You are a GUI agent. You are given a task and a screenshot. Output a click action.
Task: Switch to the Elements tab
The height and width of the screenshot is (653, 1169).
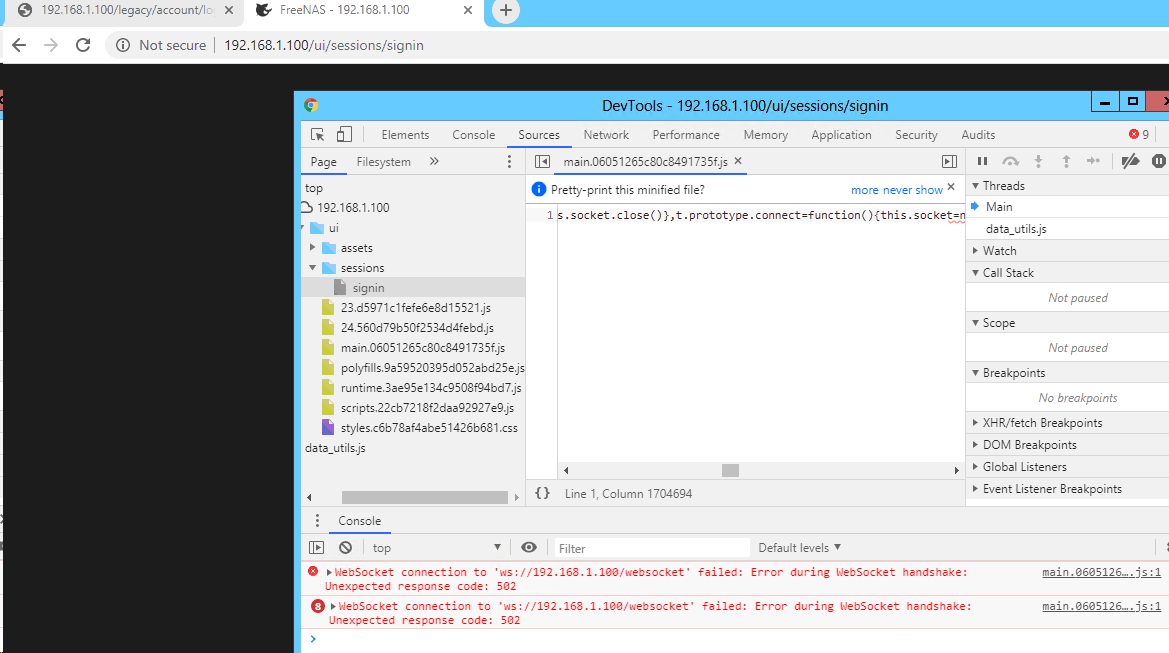406,135
